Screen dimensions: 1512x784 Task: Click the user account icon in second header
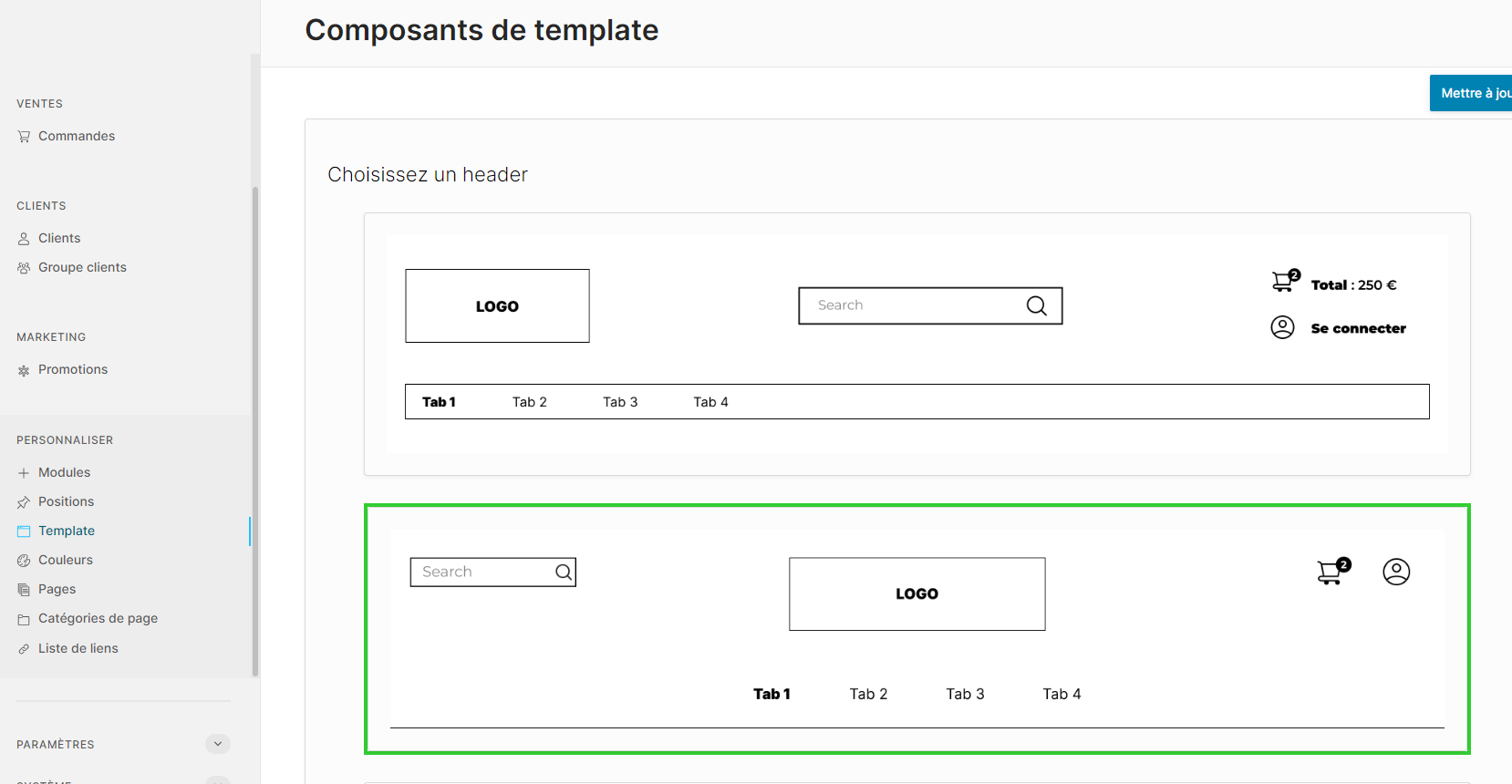(1396, 572)
